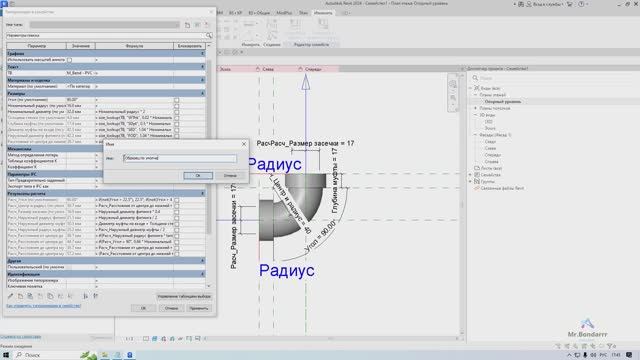This screenshot has height=360, width=640.
Task: Click the Help question mark icon
Action: pos(581,4)
